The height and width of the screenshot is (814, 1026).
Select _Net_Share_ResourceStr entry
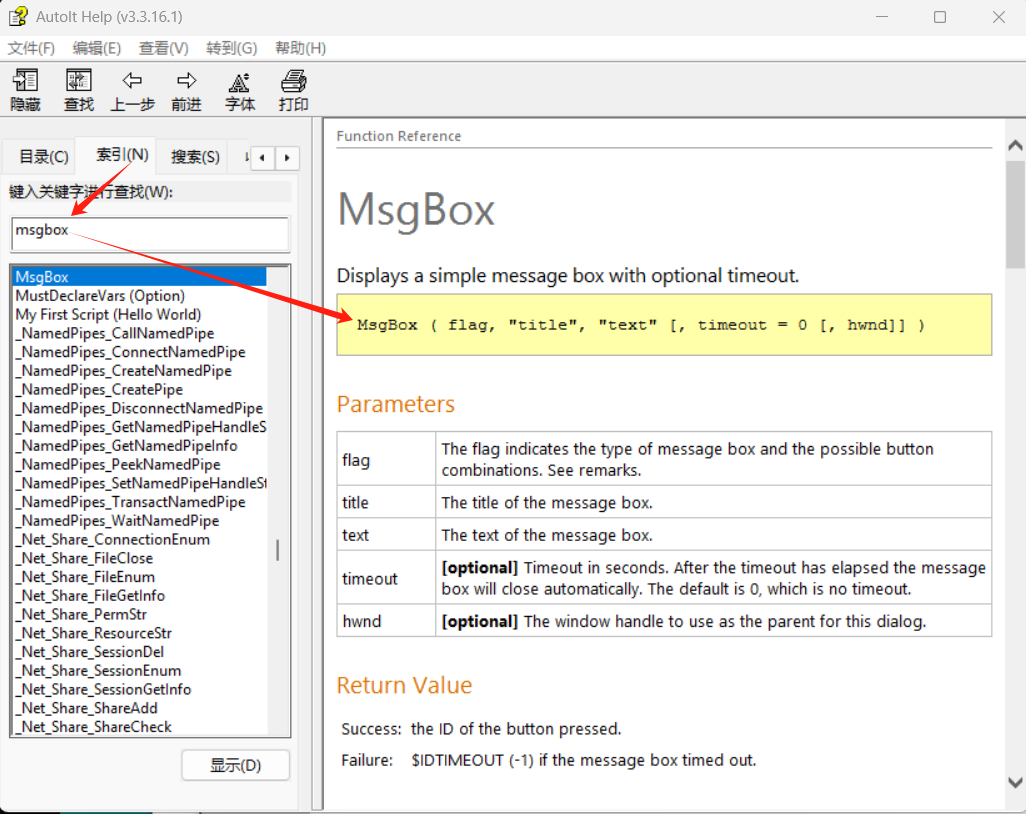pos(94,633)
